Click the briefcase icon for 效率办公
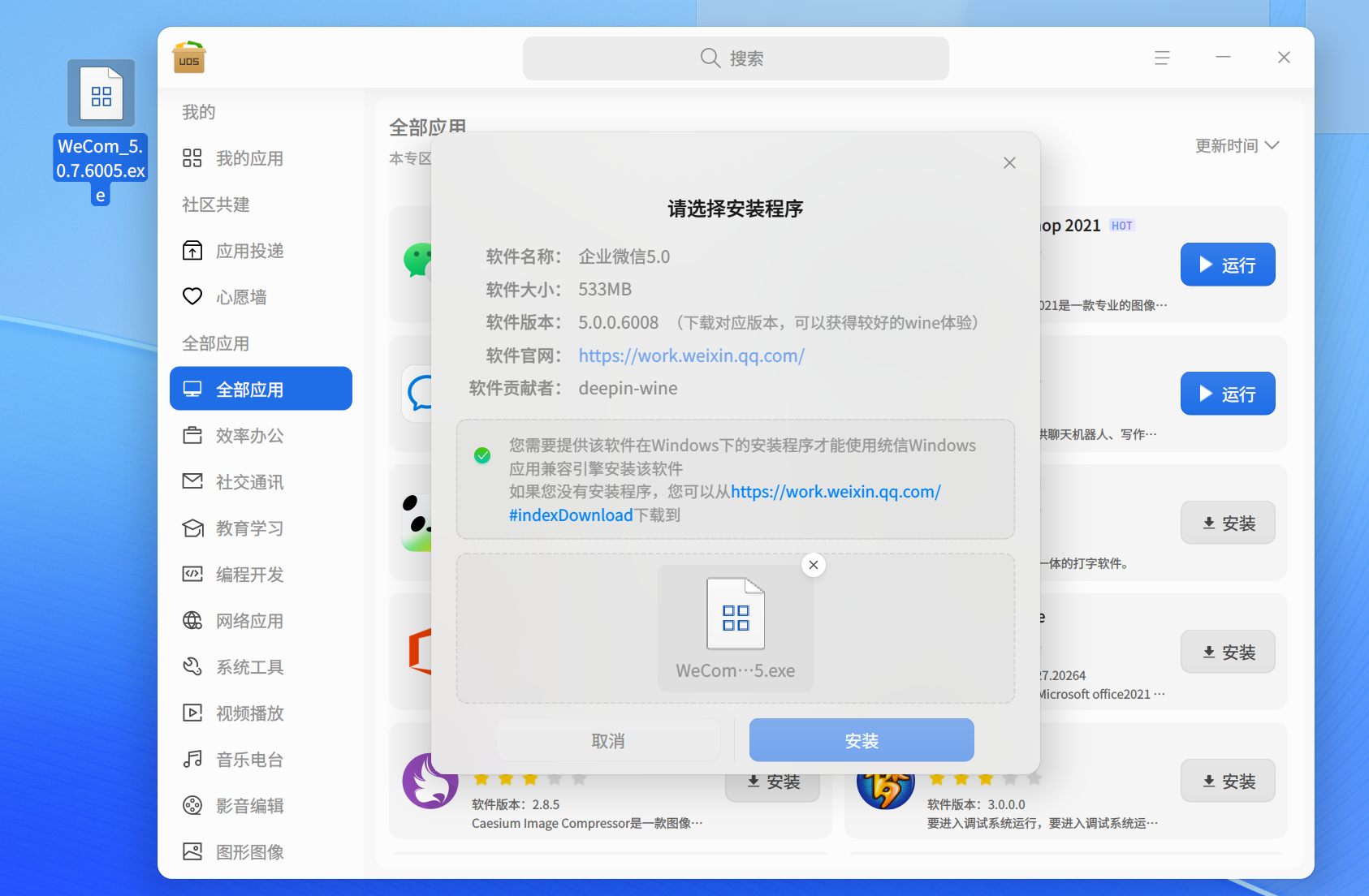Viewport: 1369px width, 896px height. coord(192,436)
